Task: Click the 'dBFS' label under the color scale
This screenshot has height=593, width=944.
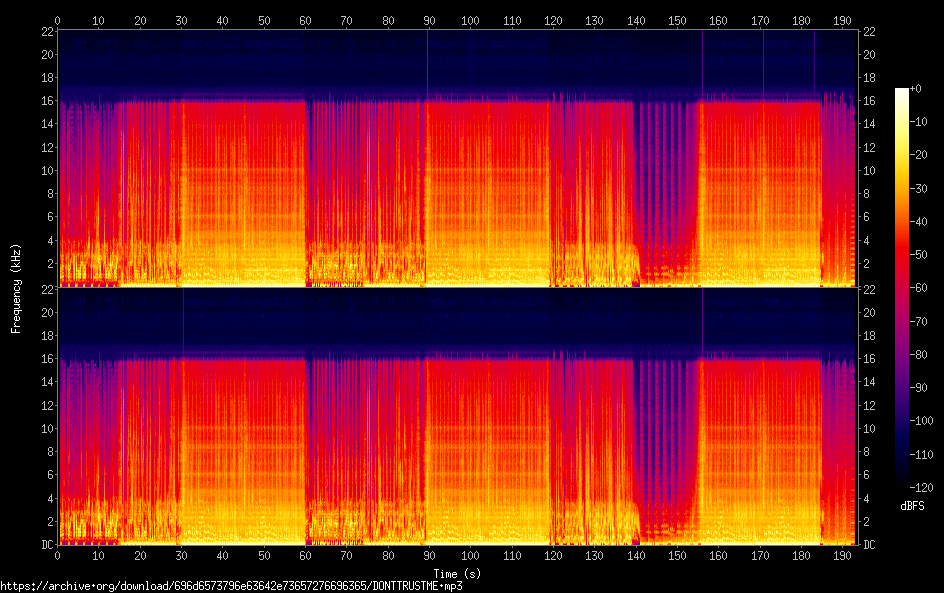Action: tap(912, 507)
